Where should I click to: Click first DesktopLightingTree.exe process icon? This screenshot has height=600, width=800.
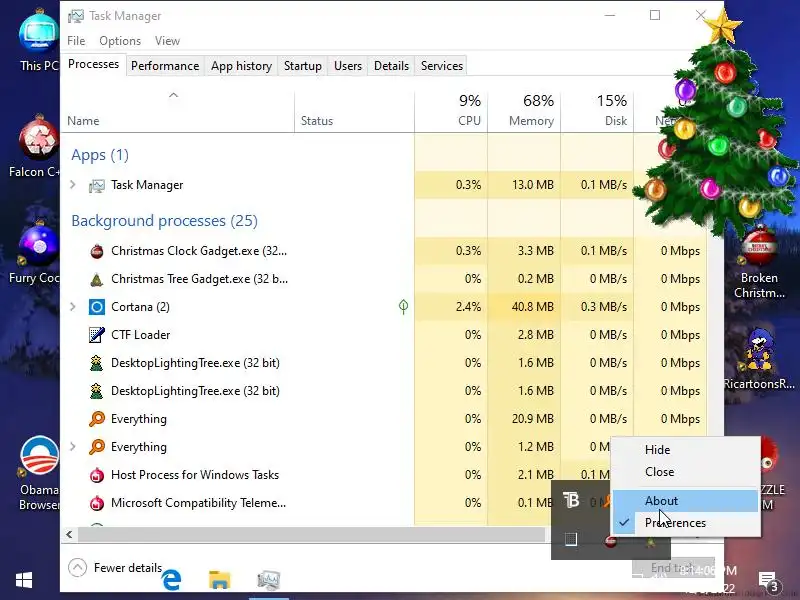(x=96, y=363)
